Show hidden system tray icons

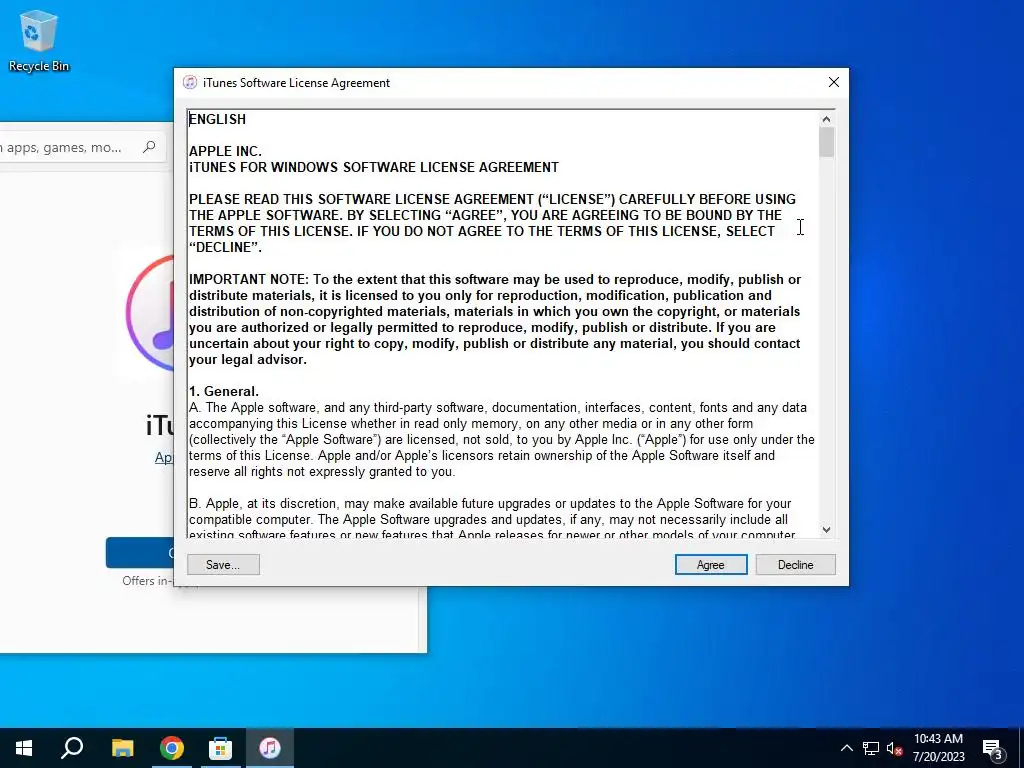tap(846, 748)
